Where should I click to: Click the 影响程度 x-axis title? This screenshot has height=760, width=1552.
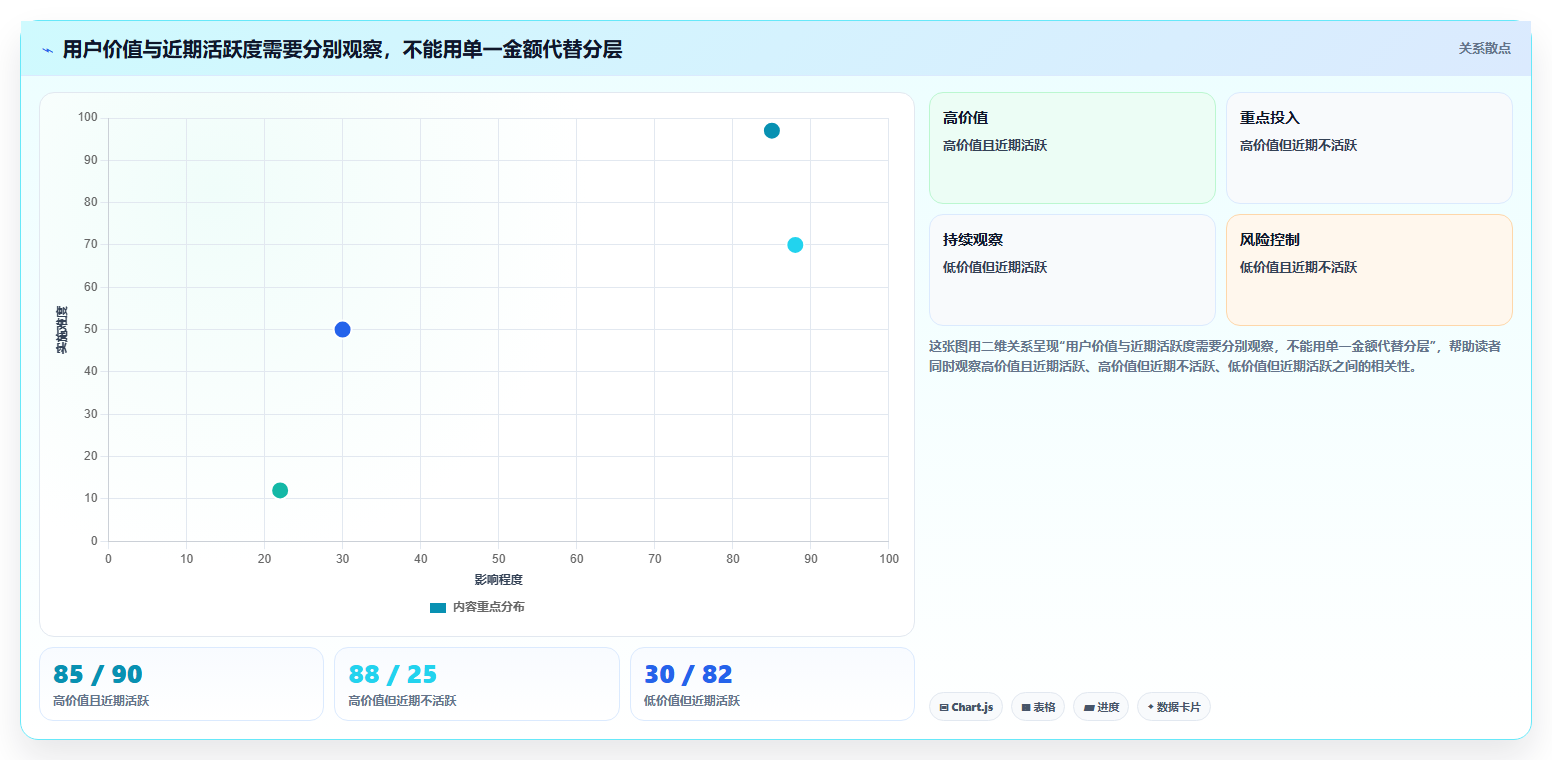pos(498,580)
